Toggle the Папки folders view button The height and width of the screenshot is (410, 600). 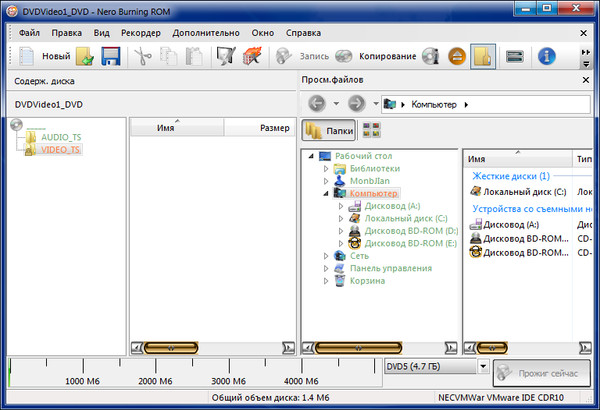tap(326, 130)
